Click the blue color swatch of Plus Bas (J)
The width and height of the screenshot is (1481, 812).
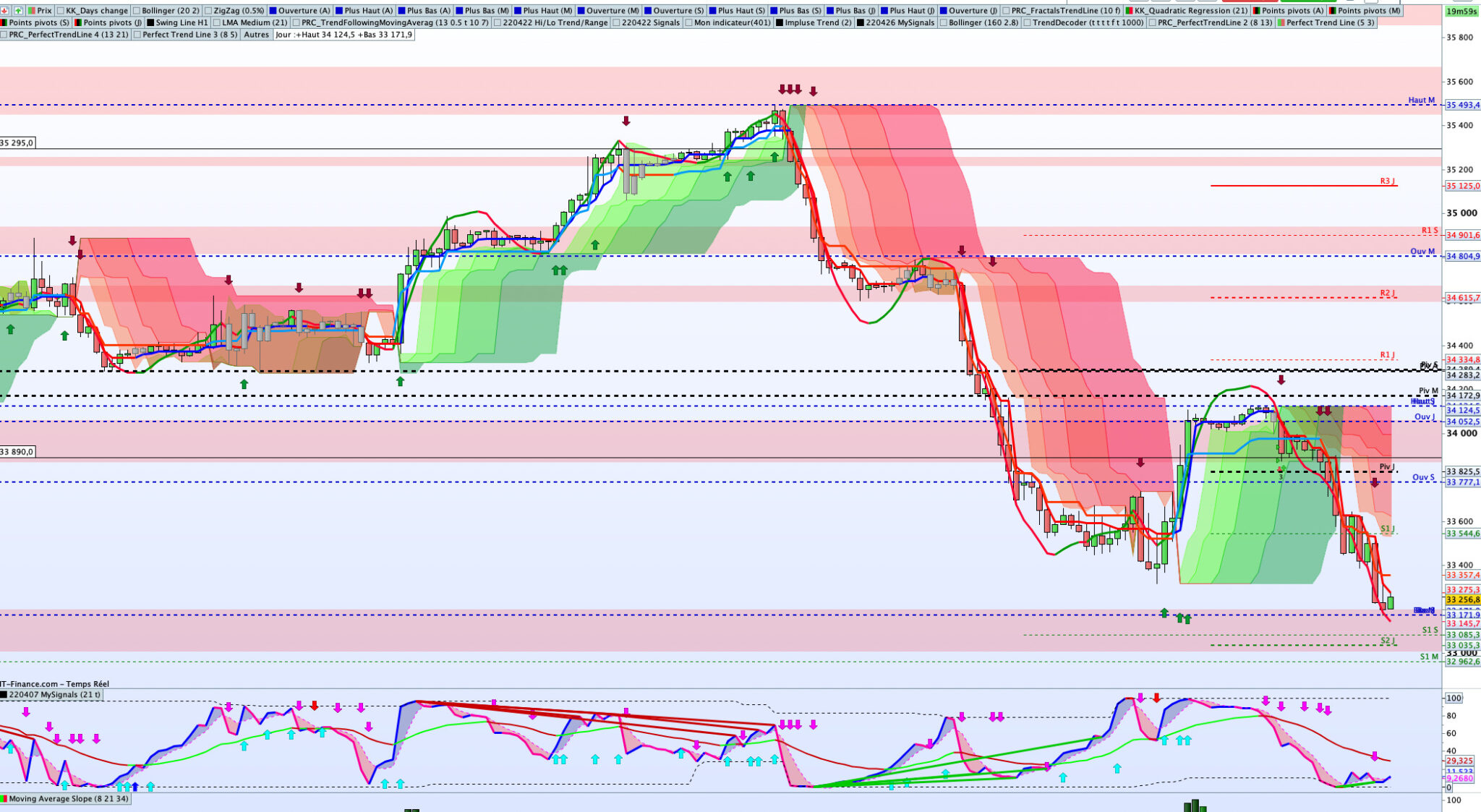click(x=831, y=11)
